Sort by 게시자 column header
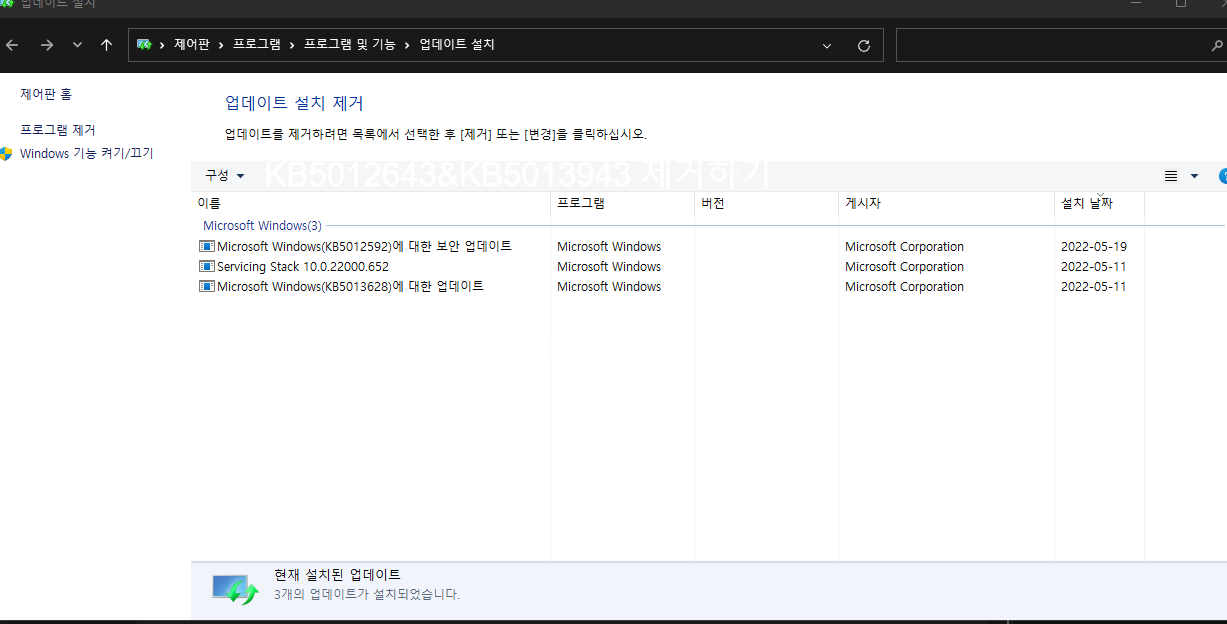 coord(946,203)
